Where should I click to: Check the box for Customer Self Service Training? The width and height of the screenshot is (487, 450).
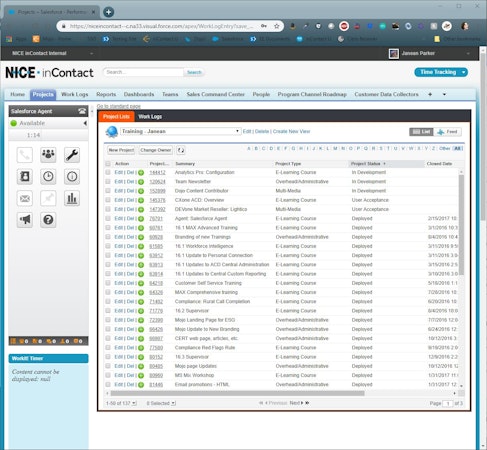coord(108,283)
